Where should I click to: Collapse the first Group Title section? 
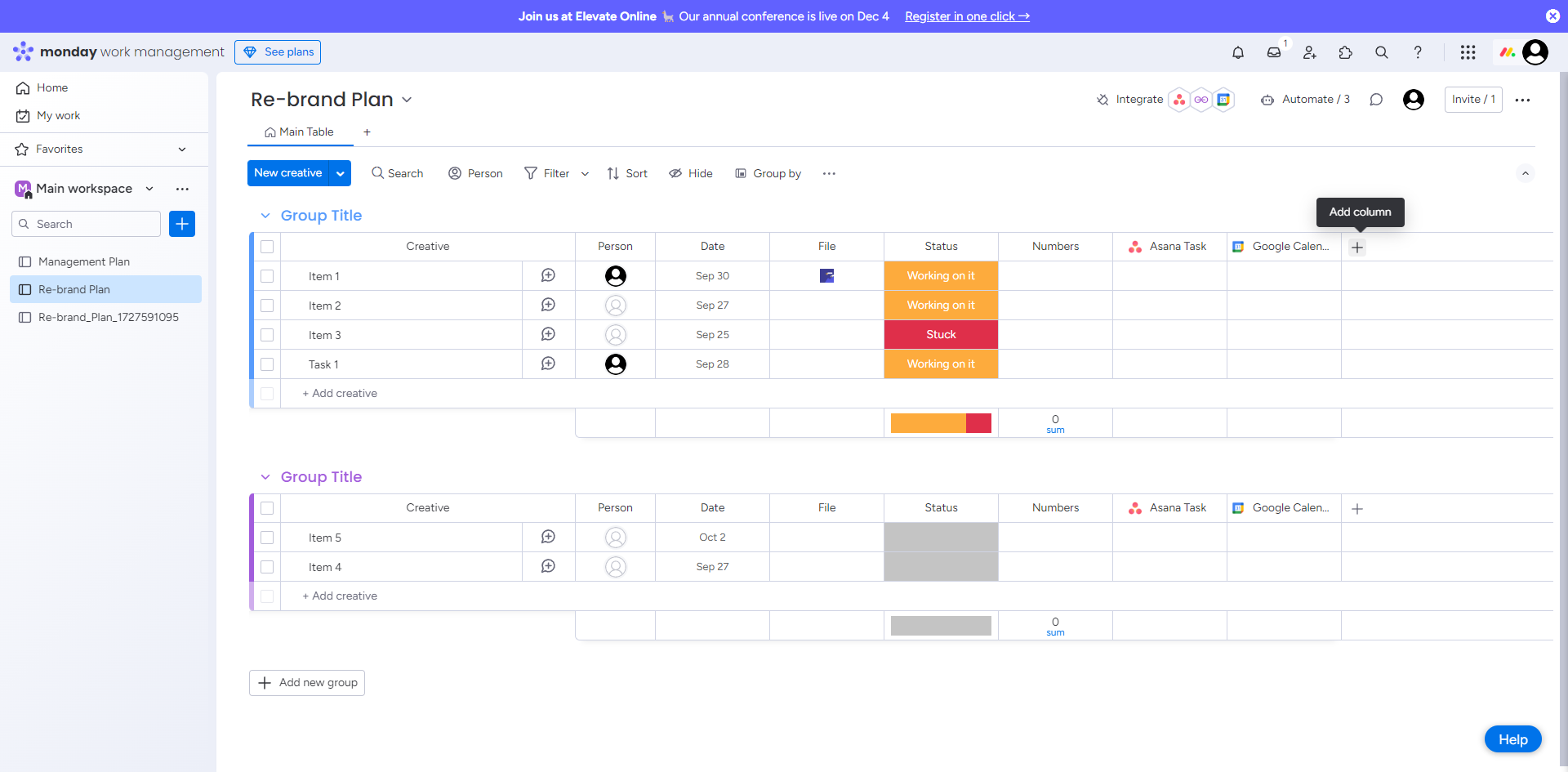pyautogui.click(x=265, y=215)
